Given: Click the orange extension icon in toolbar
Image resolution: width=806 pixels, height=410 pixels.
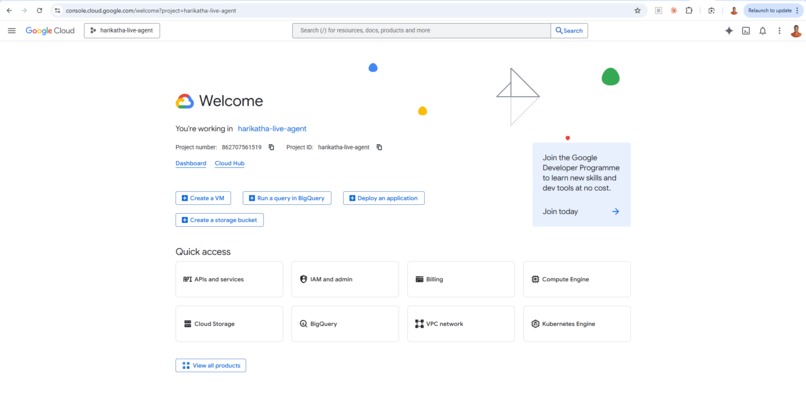Looking at the screenshot, I should click(x=673, y=10).
